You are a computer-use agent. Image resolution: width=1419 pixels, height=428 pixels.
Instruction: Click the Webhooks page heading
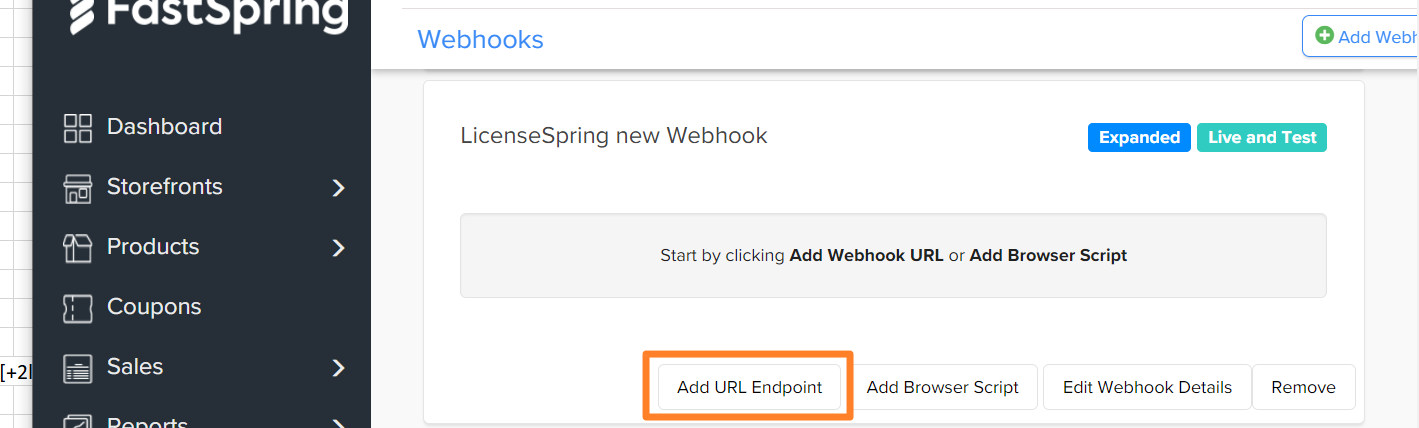(x=480, y=39)
